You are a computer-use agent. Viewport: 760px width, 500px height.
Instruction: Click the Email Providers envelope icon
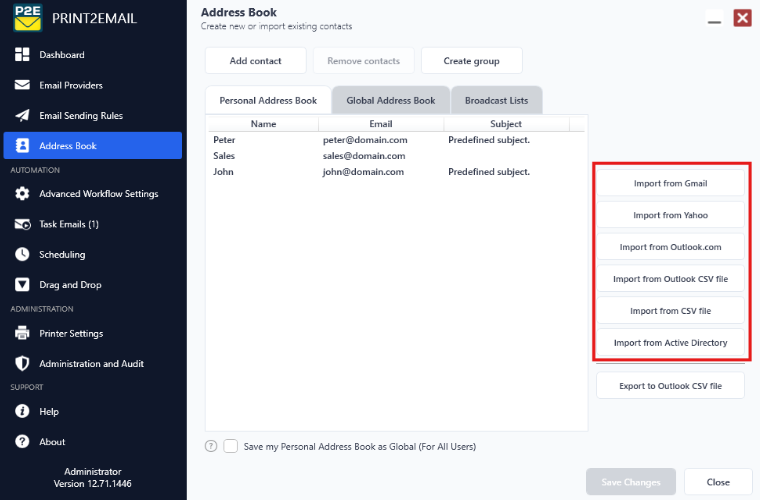click(22, 85)
